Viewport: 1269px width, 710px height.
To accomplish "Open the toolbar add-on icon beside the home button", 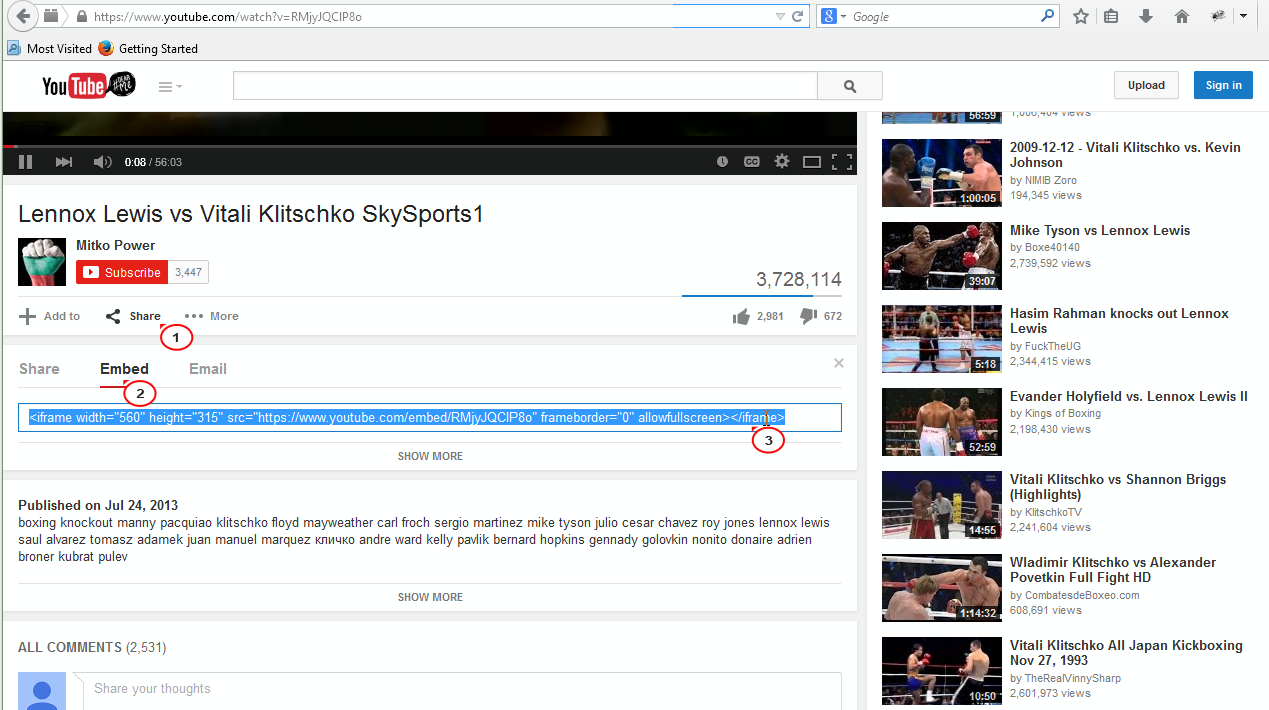I will click(x=1218, y=16).
